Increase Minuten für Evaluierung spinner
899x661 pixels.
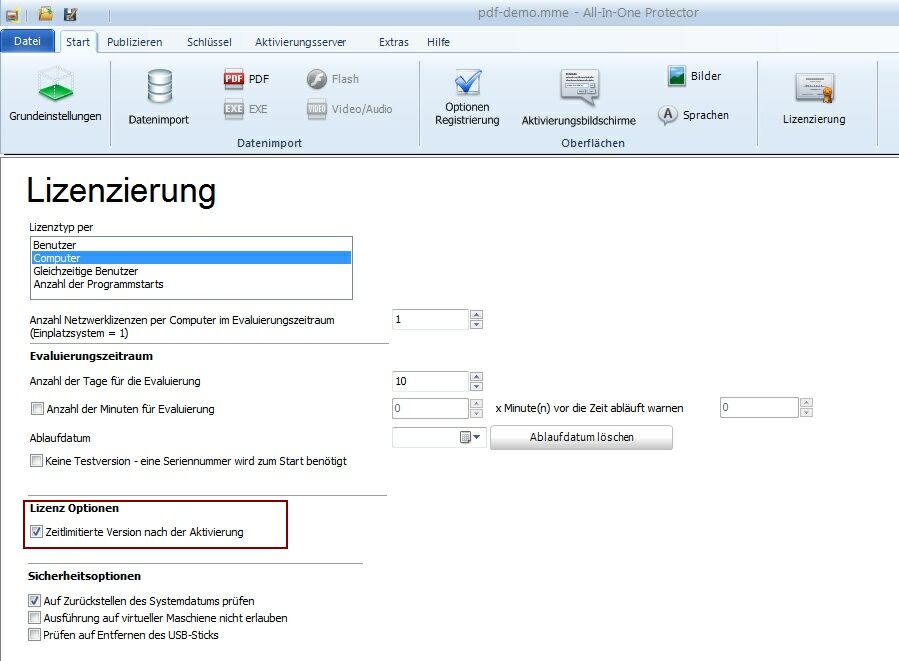pyautogui.click(x=476, y=403)
